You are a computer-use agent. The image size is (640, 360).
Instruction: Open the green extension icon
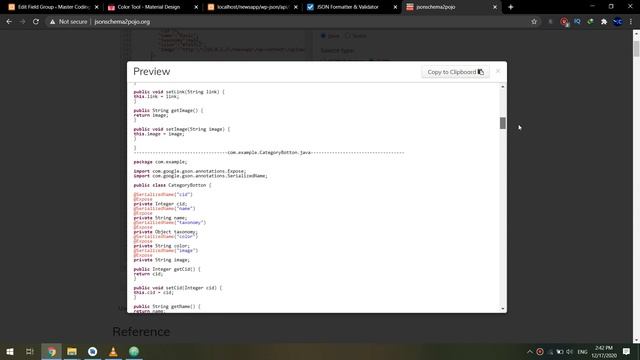(590, 22)
